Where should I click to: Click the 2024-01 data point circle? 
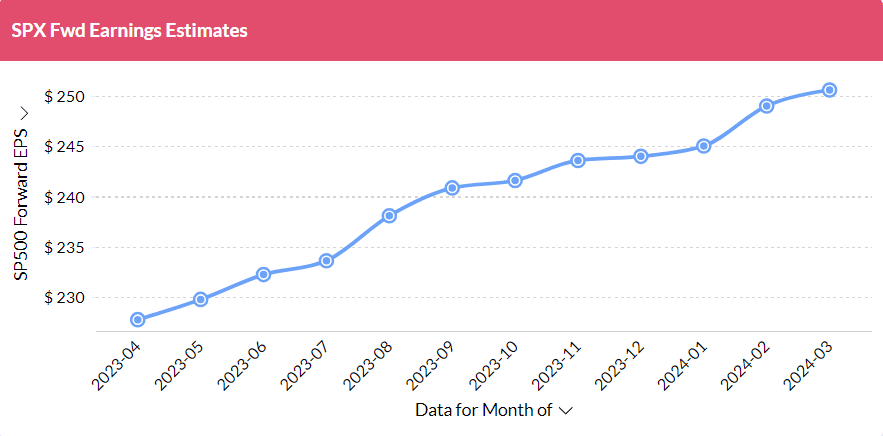coord(704,146)
